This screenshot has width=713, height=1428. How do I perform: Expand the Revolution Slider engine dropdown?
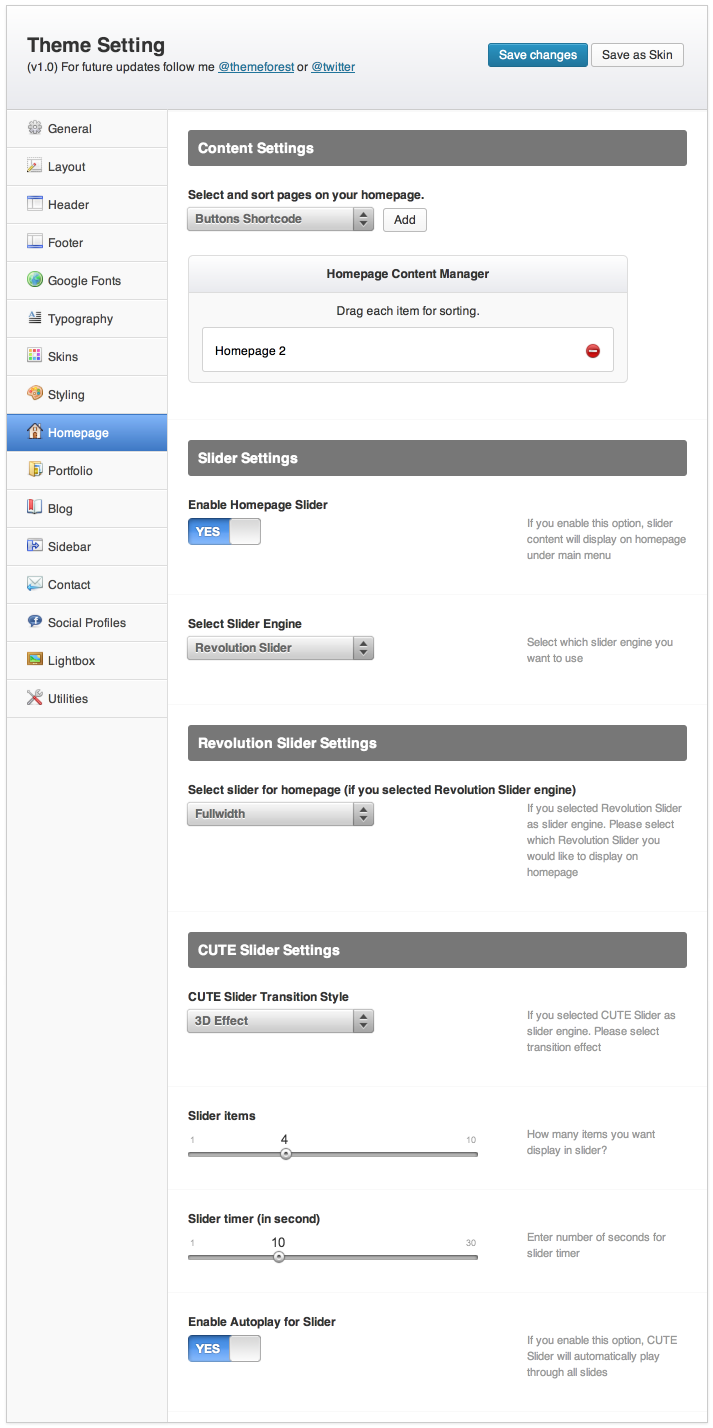tap(280, 648)
